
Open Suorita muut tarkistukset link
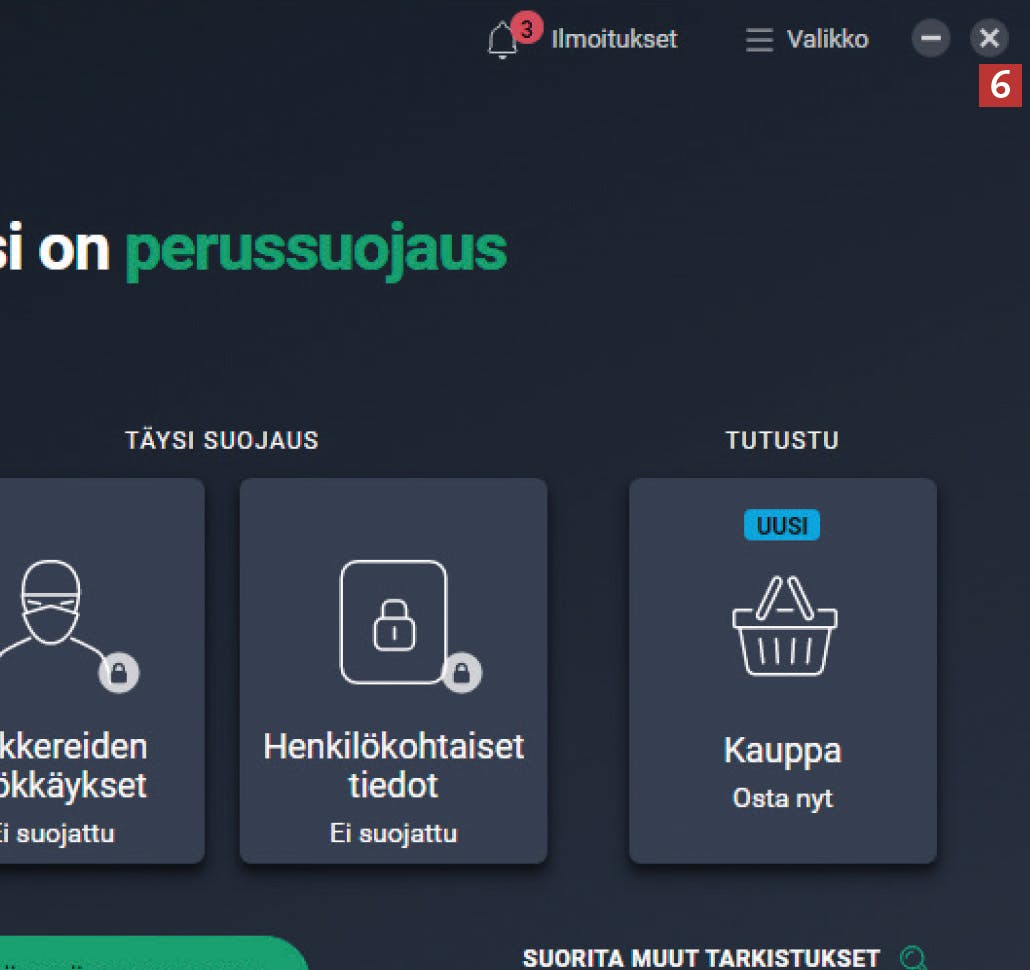(701, 958)
